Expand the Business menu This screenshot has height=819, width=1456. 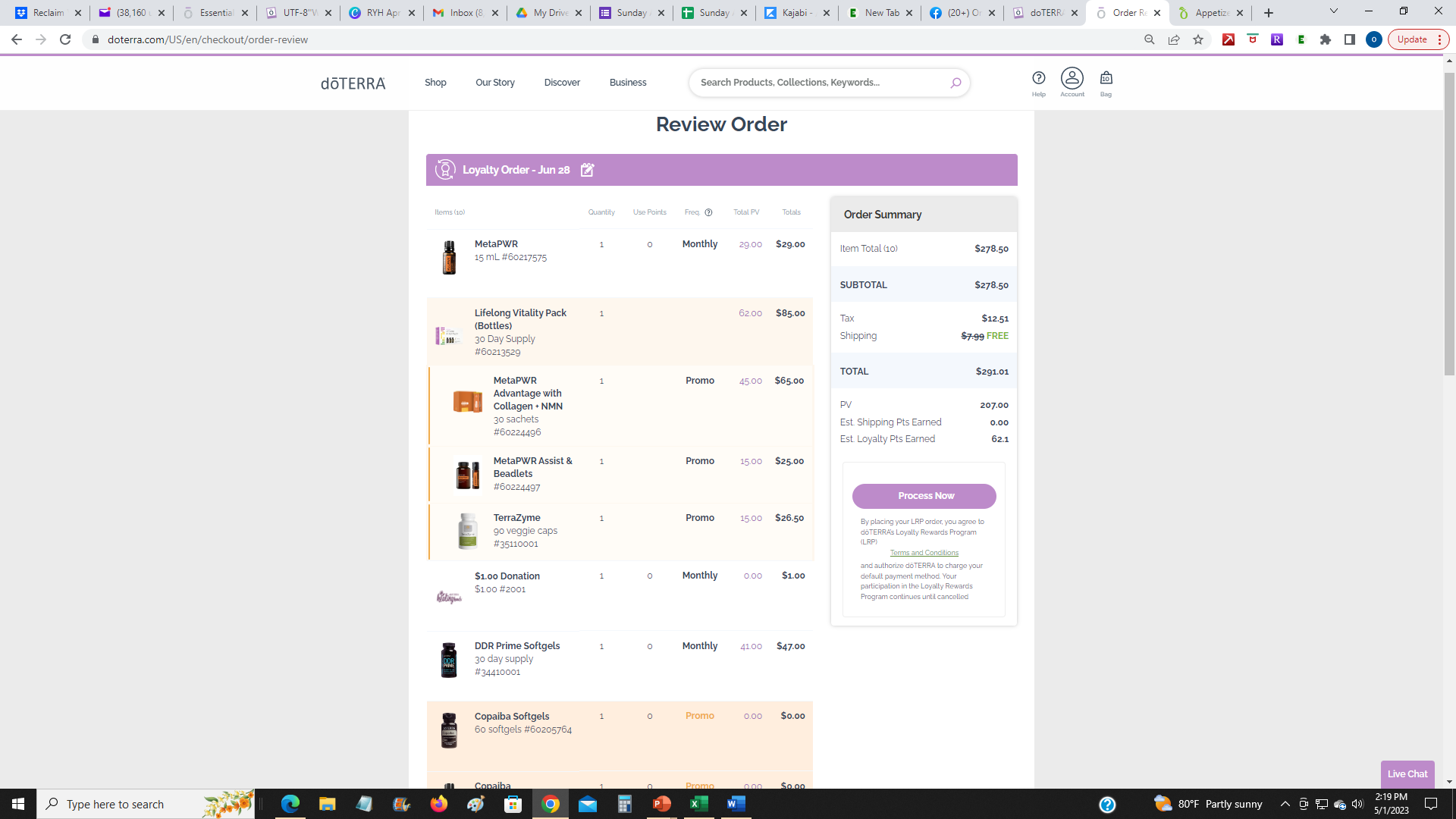coord(628,83)
